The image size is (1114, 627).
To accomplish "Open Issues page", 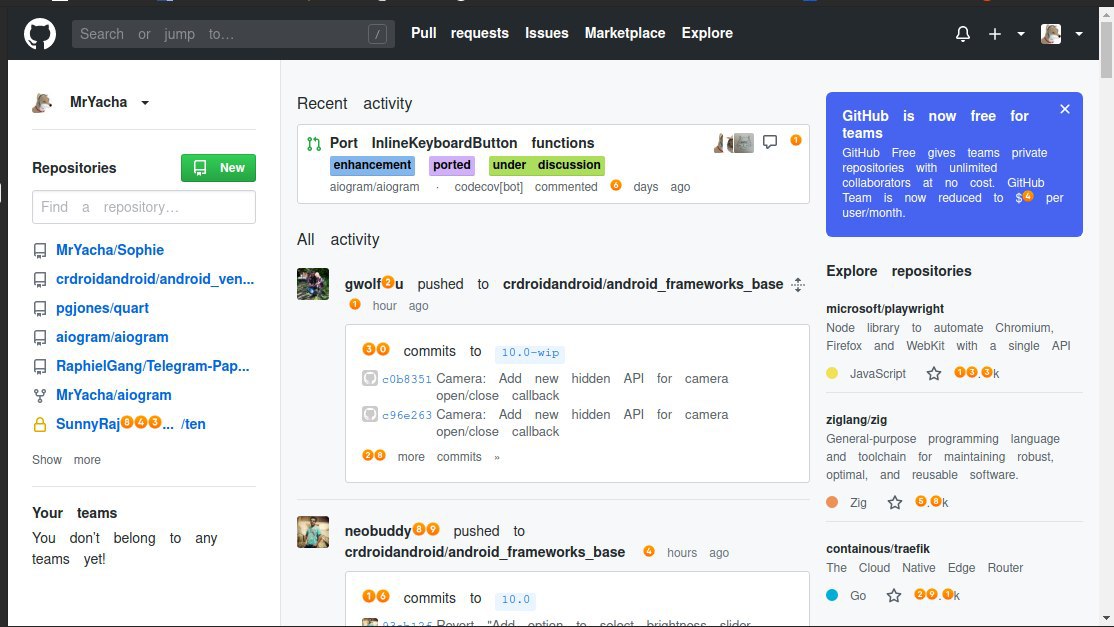I will click(546, 33).
